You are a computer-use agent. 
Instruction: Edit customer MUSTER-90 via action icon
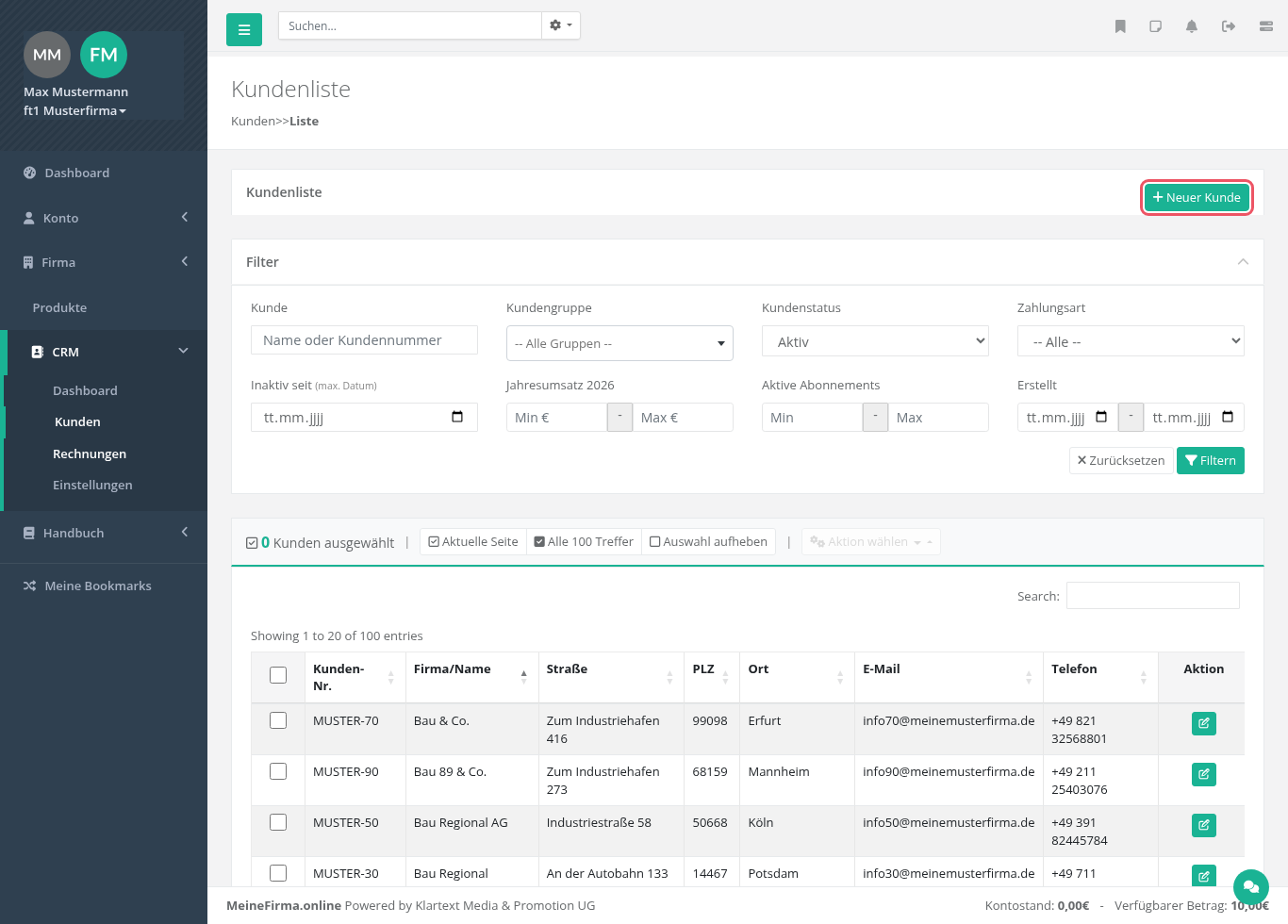[1204, 775]
